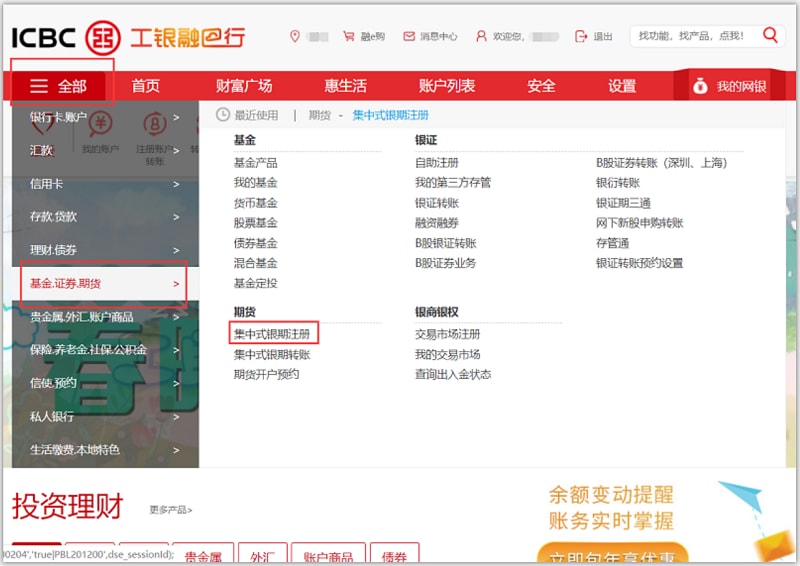Image resolution: width=800 pixels, height=566 pixels.
Task: Open 账户列表 navigation tab
Action: click(x=447, y=86)
